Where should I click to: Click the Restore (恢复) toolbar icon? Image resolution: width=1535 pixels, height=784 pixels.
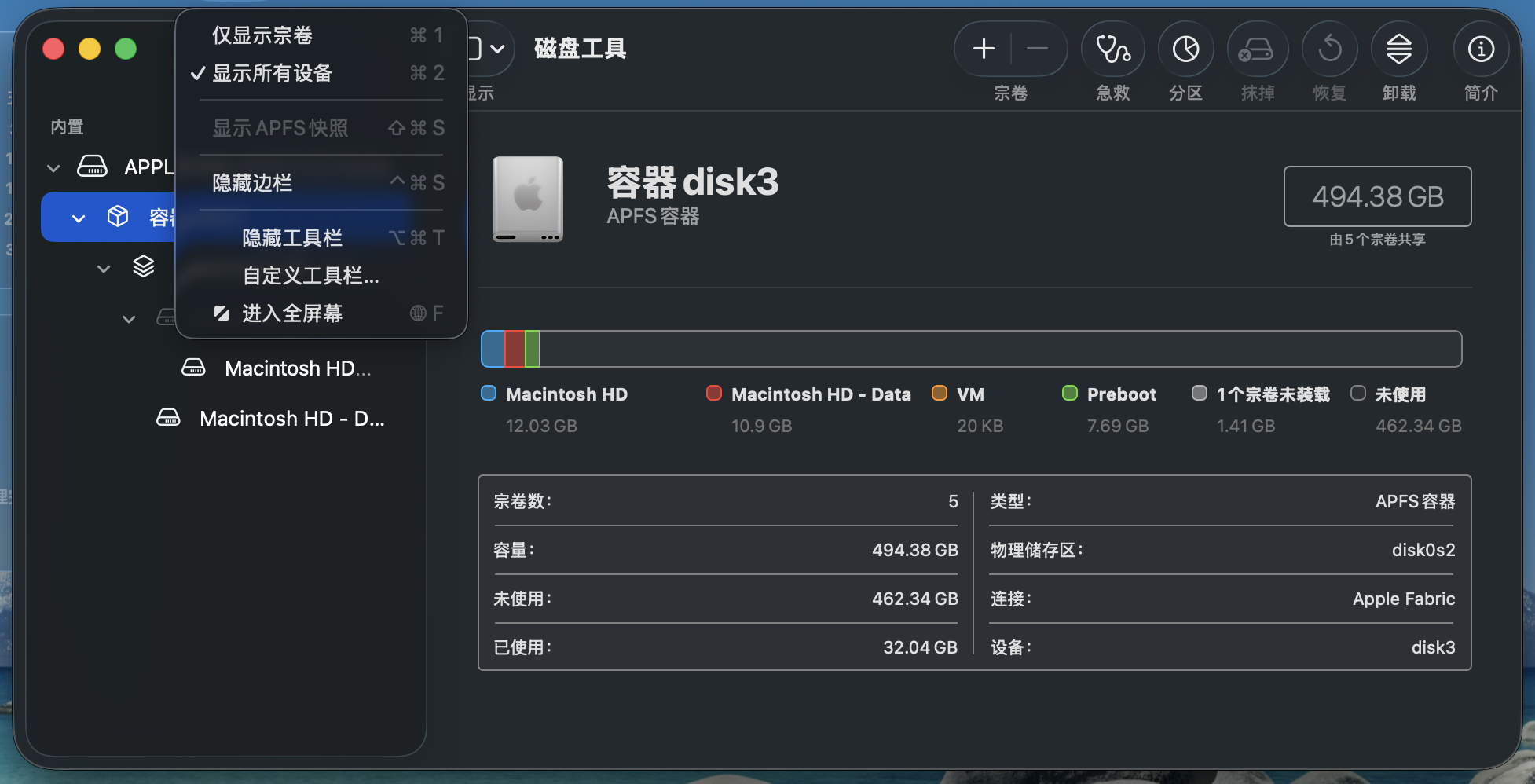(x=1329, y=49)
